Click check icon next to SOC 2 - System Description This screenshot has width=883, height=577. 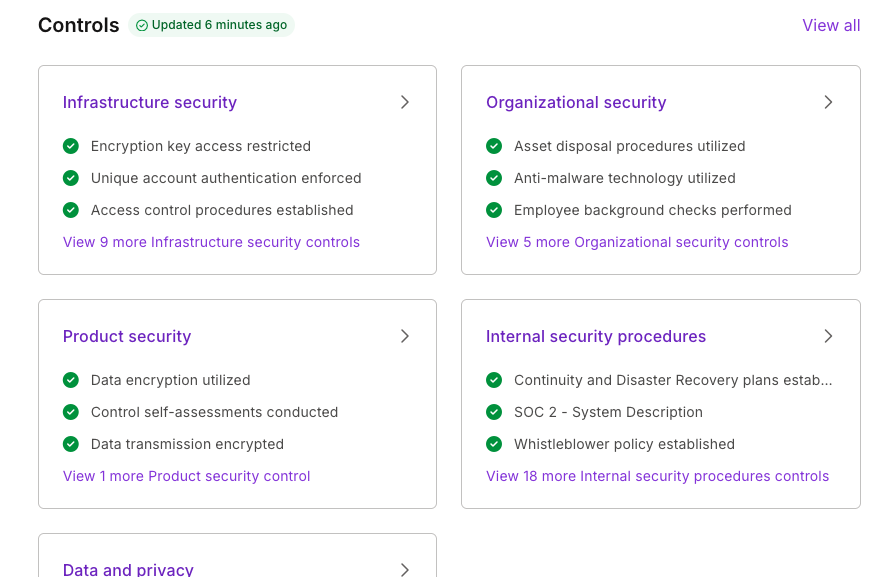[494, 412]
